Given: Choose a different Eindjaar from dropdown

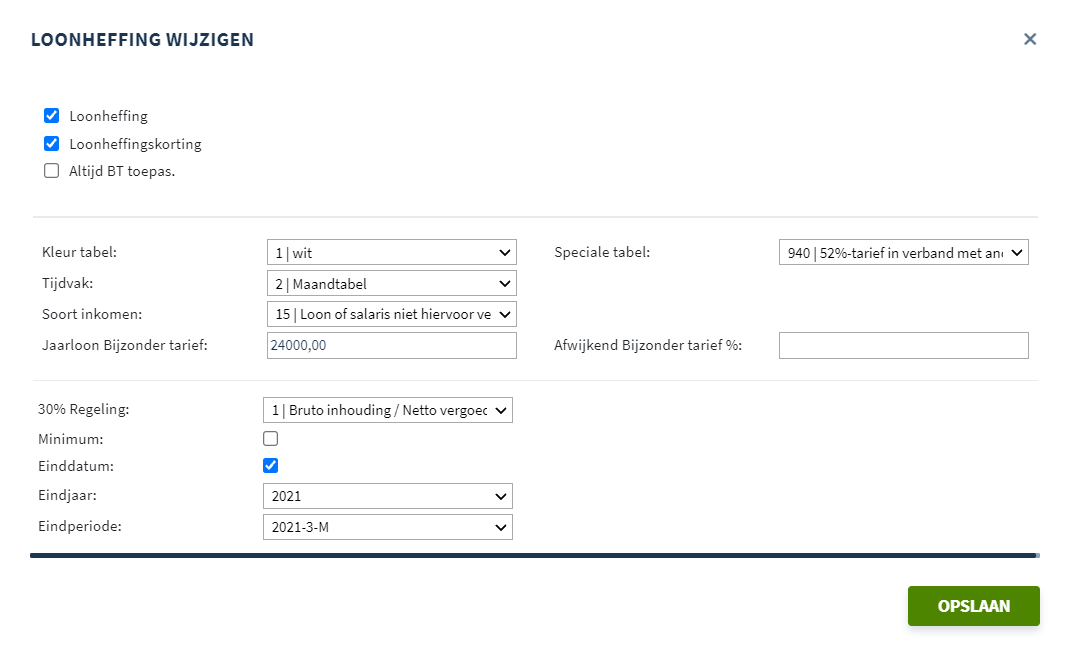Looking at the screenshot, I should (387, 496).
